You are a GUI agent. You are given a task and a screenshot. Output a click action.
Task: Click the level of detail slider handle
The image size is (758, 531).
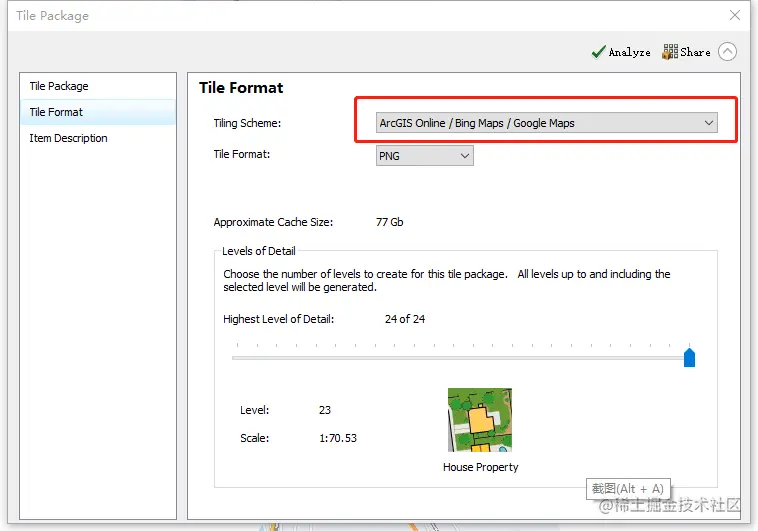(689, 358)
